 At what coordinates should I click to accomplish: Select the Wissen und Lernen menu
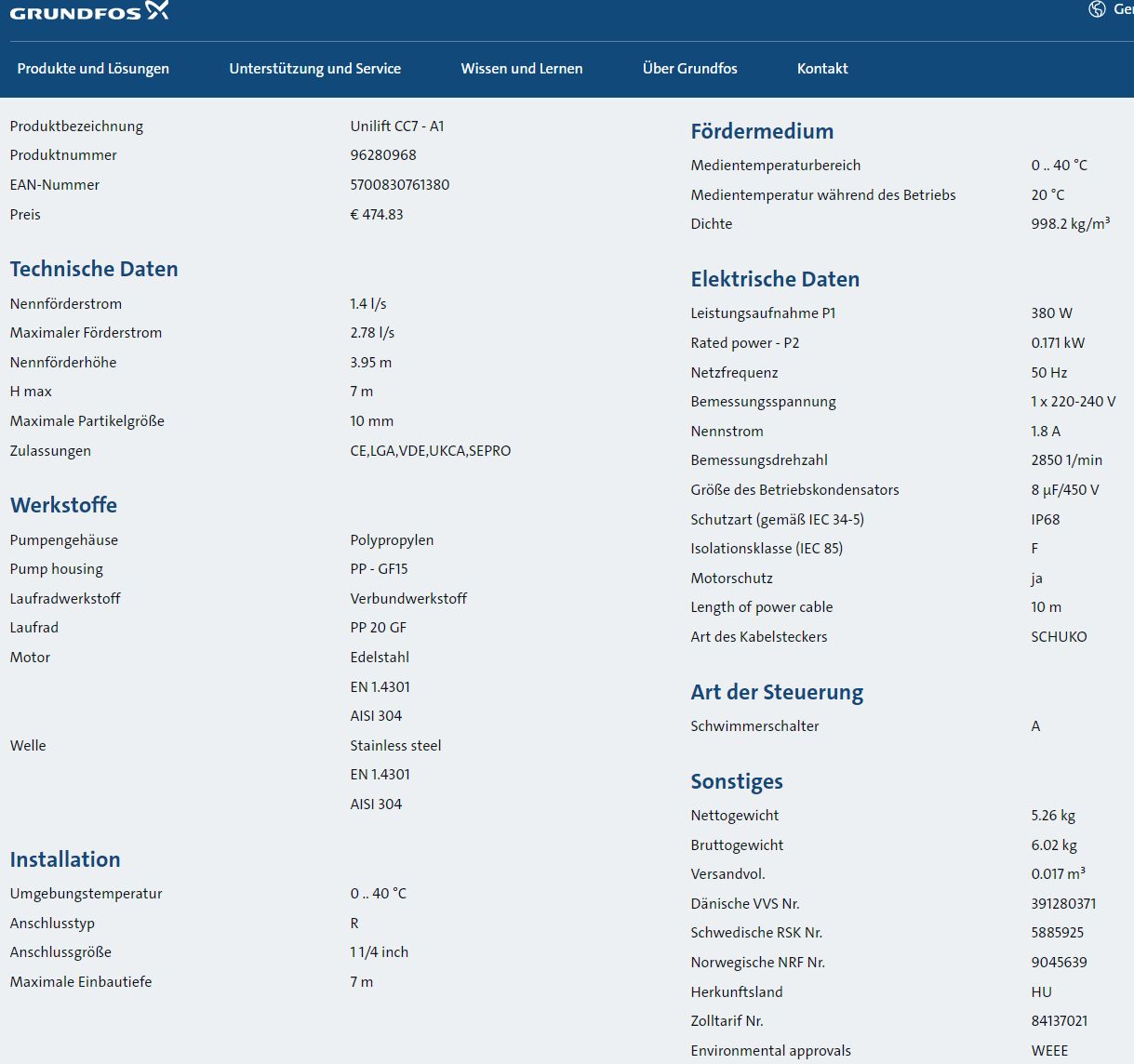[x=522, y=69]
